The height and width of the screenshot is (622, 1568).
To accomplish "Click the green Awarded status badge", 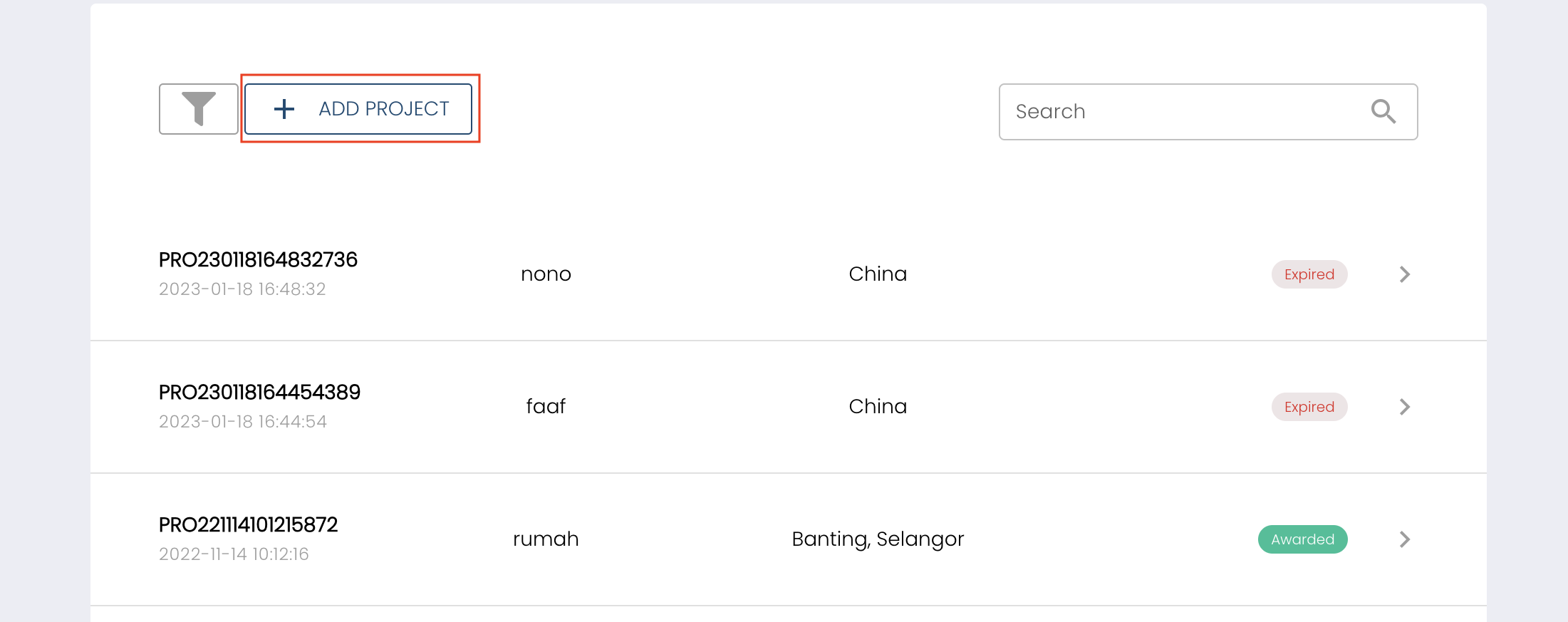I will pyautogui.click(x=1302, y=539).
